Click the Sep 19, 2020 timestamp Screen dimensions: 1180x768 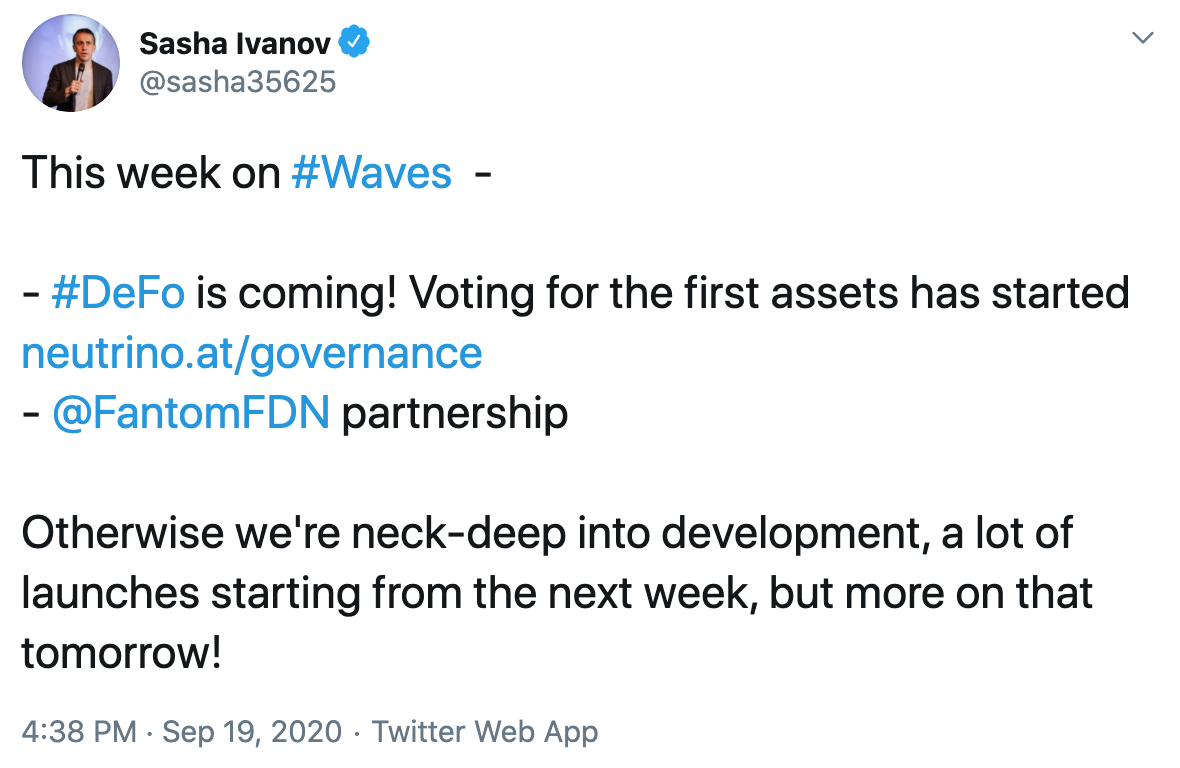[251, 731]
